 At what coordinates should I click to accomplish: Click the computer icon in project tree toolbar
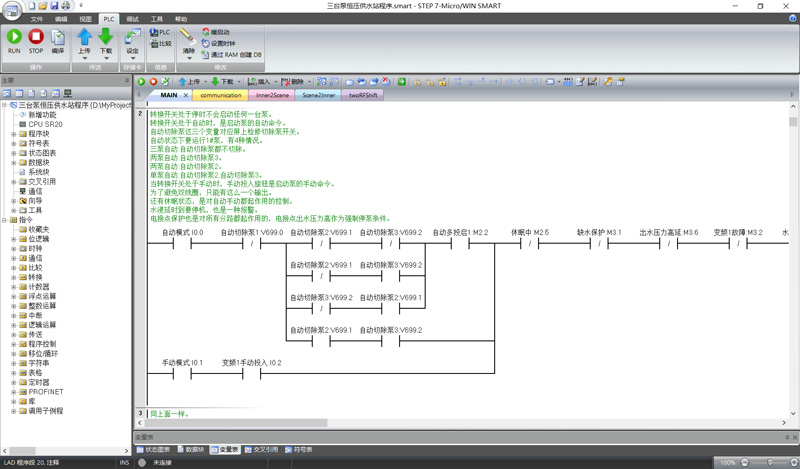point(68,93)
